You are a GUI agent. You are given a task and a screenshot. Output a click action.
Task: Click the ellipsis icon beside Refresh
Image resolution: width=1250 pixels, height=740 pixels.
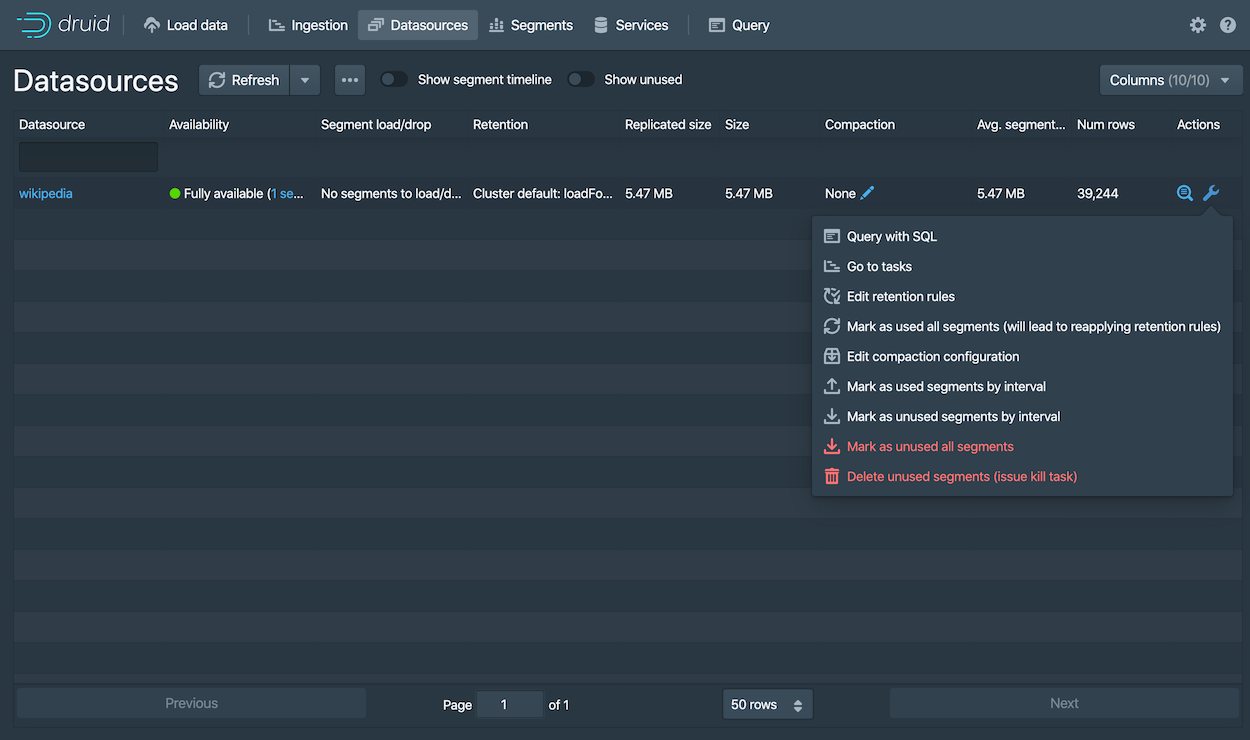tap(349, 79)
